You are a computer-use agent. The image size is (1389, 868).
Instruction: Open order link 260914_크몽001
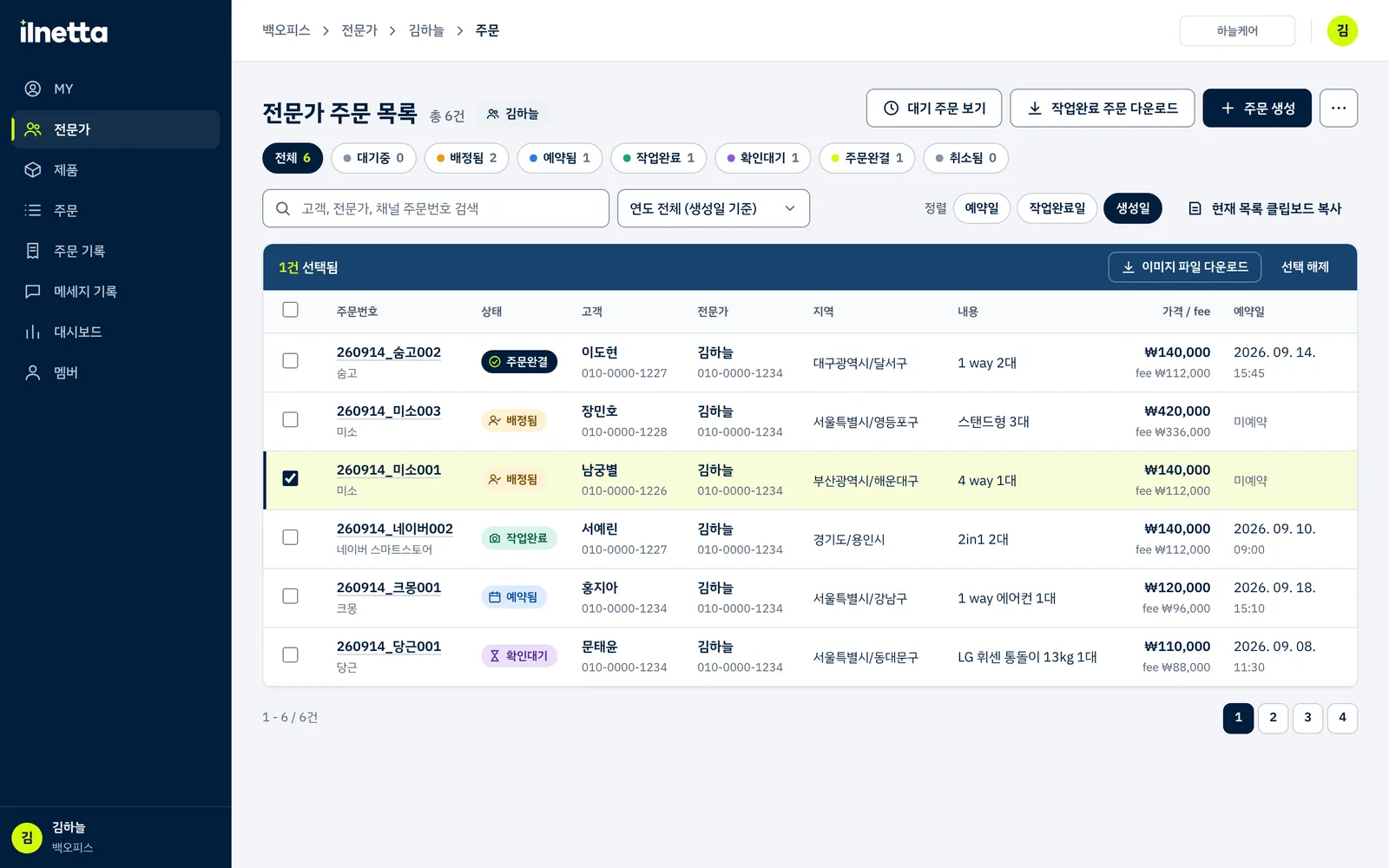(x=389, y=588)
